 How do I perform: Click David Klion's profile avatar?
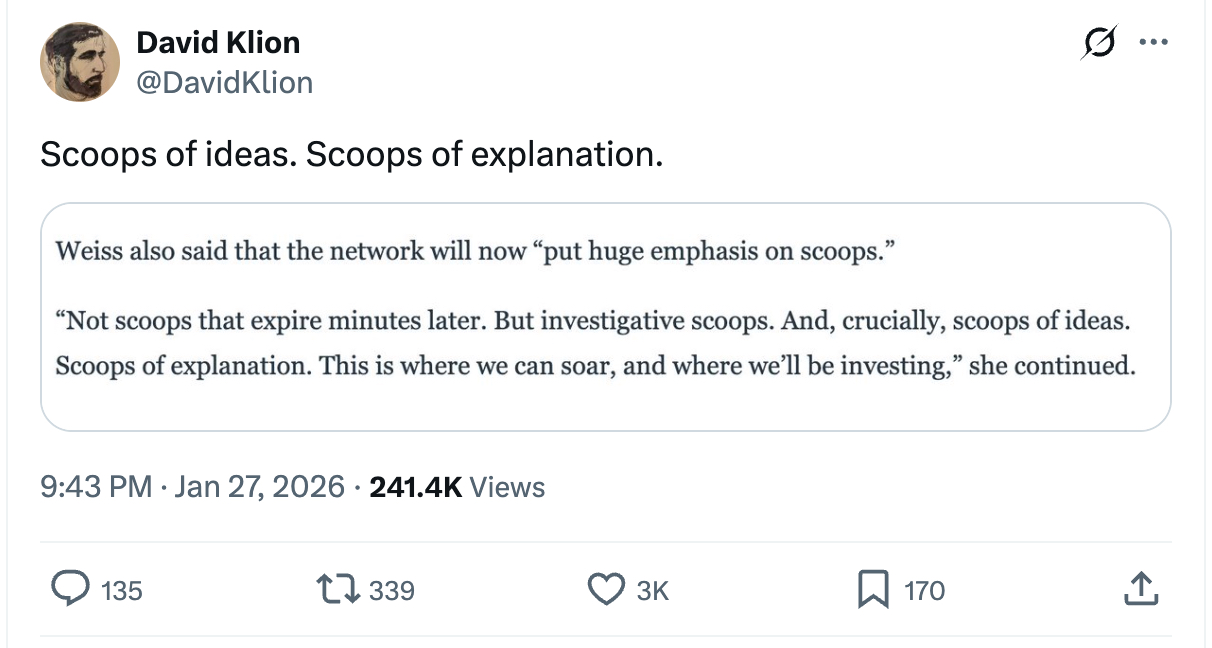79,62
